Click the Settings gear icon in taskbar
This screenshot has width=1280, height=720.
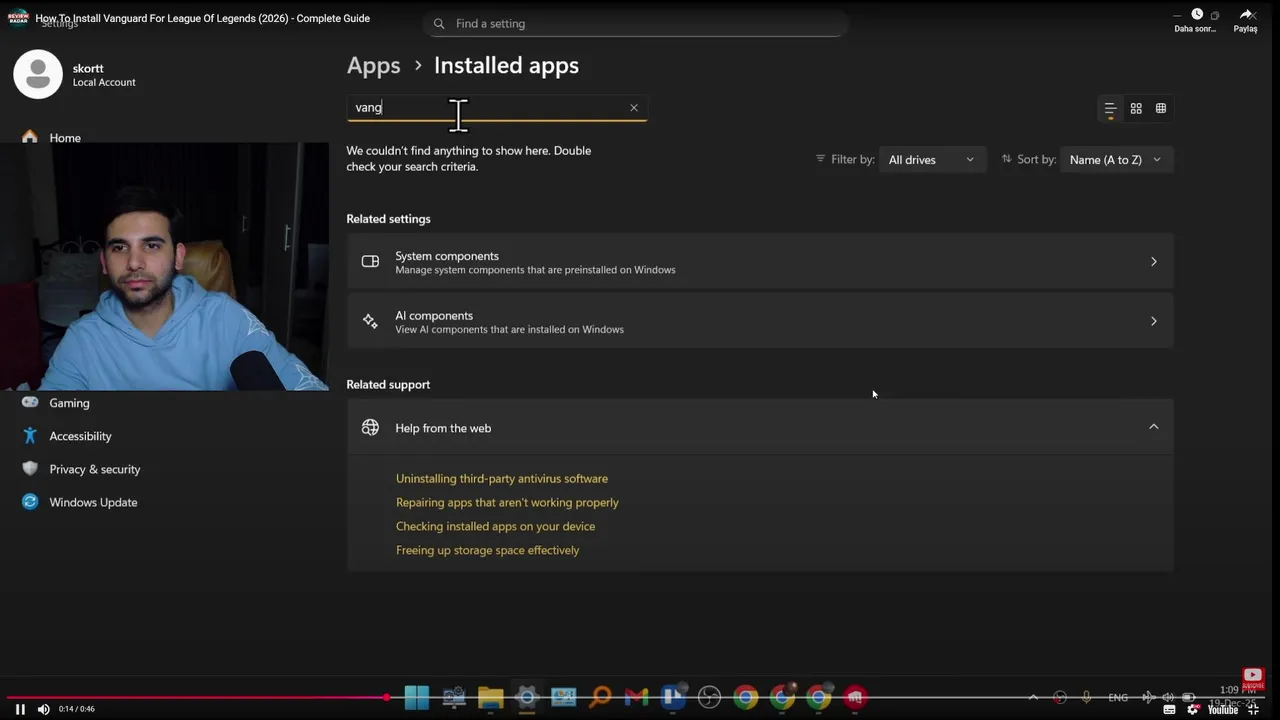(x=527, y=697)
